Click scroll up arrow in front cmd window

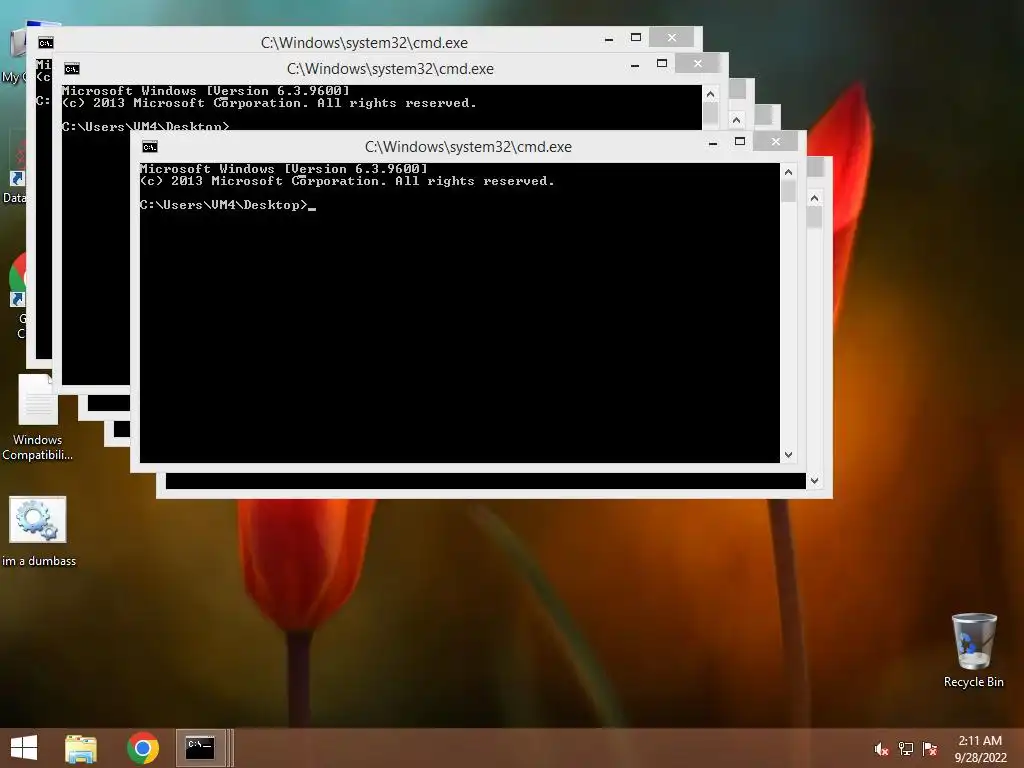788,172
